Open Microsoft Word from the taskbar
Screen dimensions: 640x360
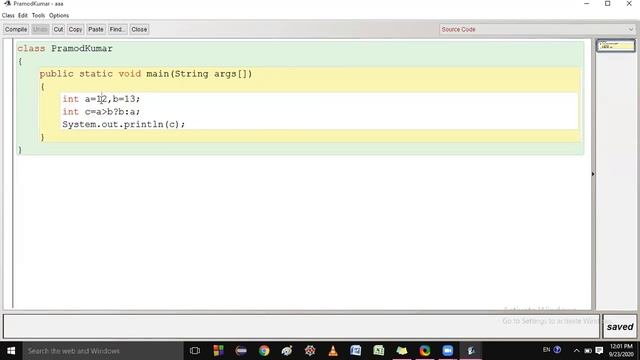pos(356,351)
